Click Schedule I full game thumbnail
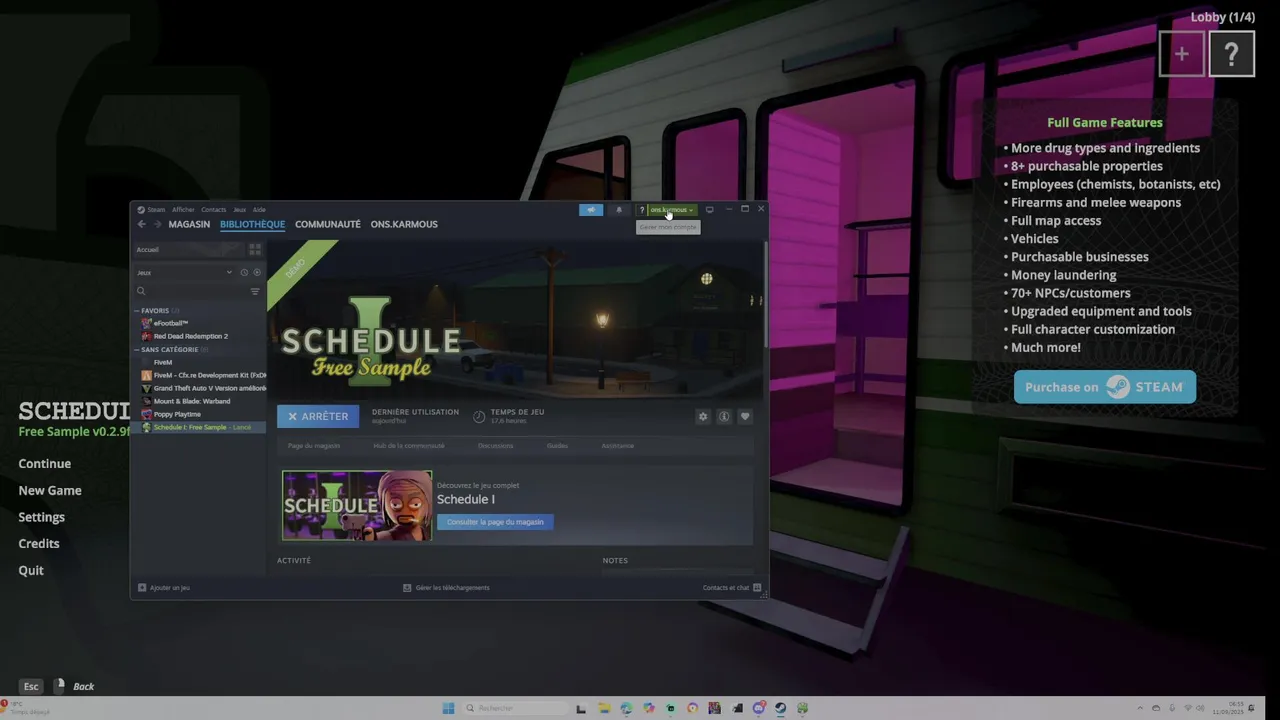The width and height of the screenshot is (1280, 720). [357, 506]
